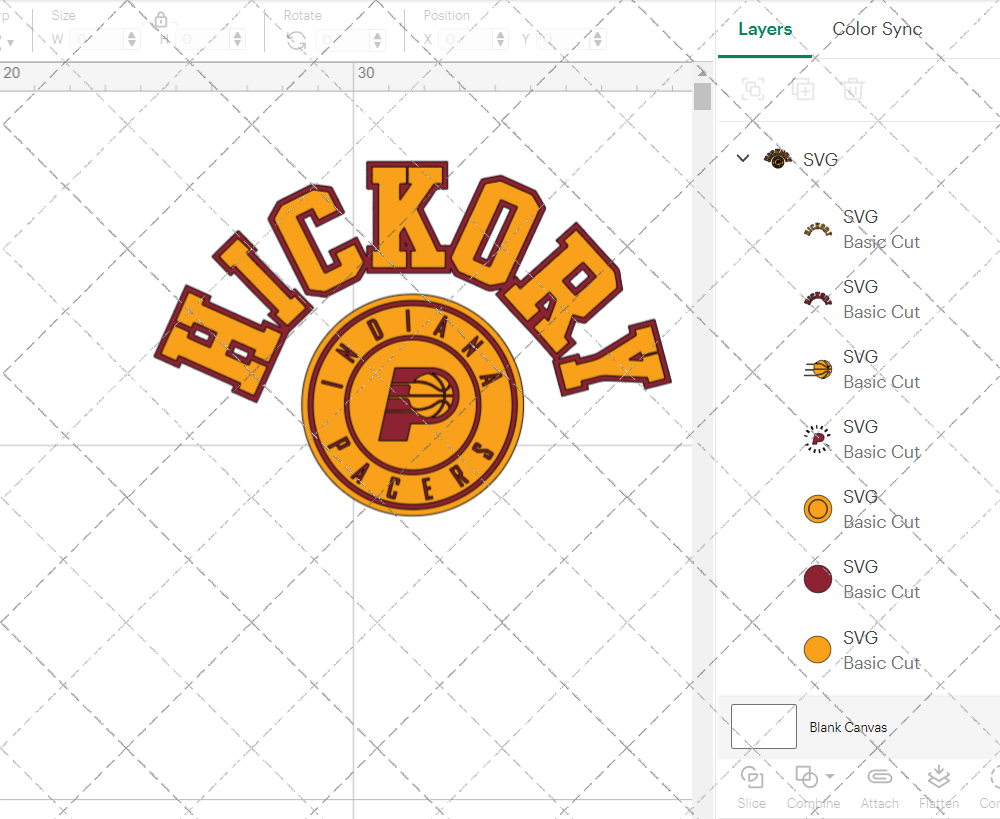The width and height of the screenshot is (1000, 819).
Task: Click the X position input field
Action: tap(467, 40)
